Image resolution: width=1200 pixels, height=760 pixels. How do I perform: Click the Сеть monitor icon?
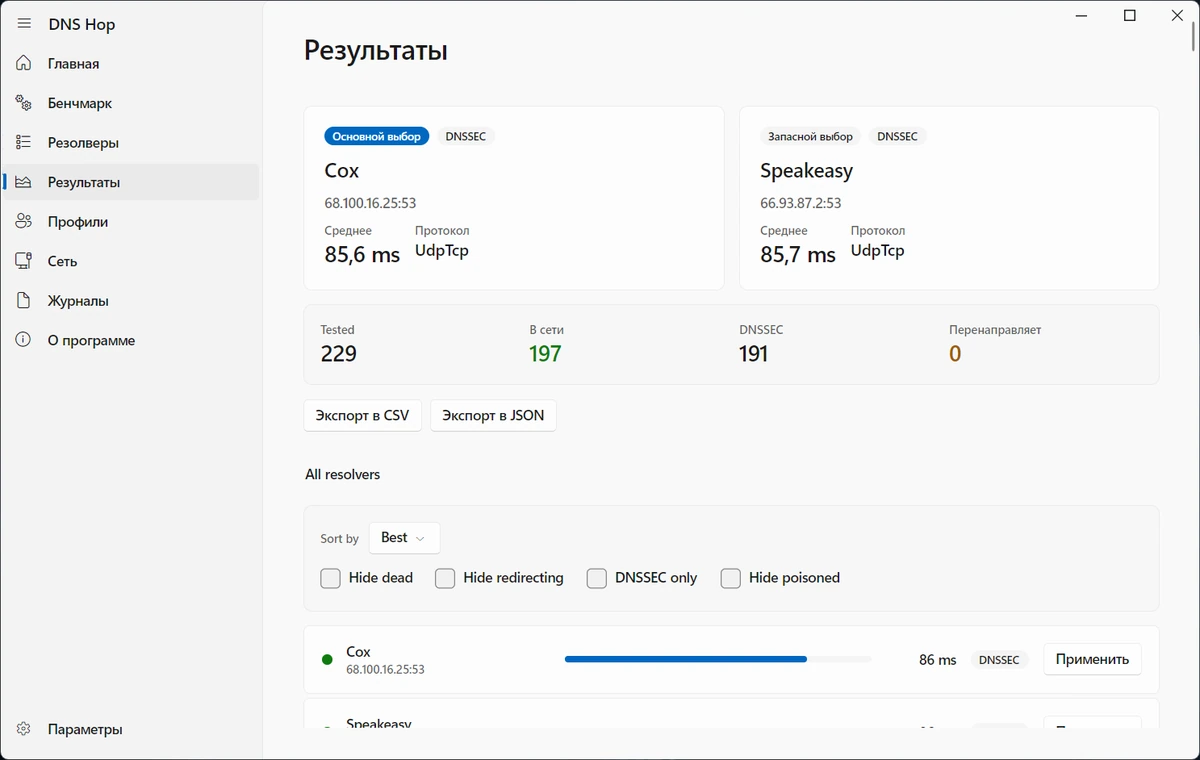pyautogui.click(x=24, y=261)
